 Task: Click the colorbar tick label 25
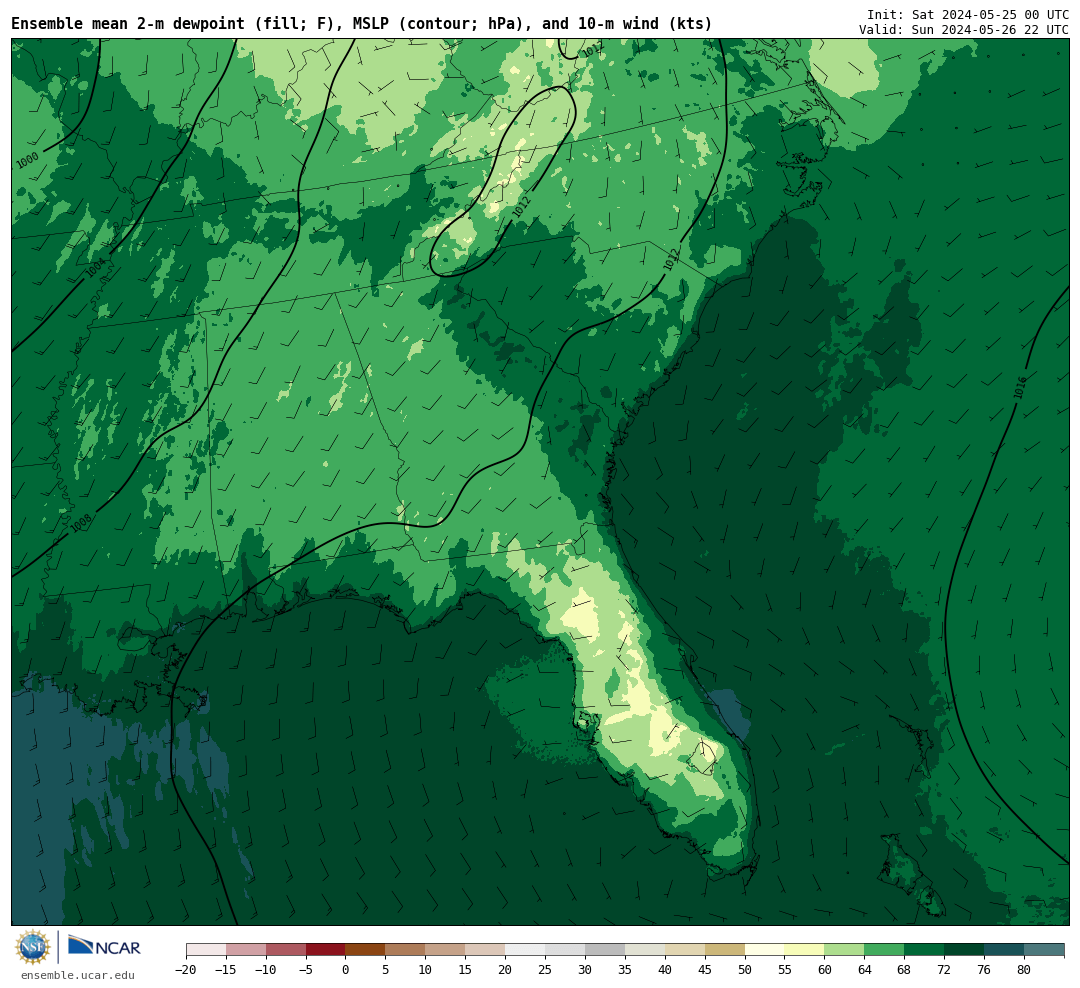point(546,970)
